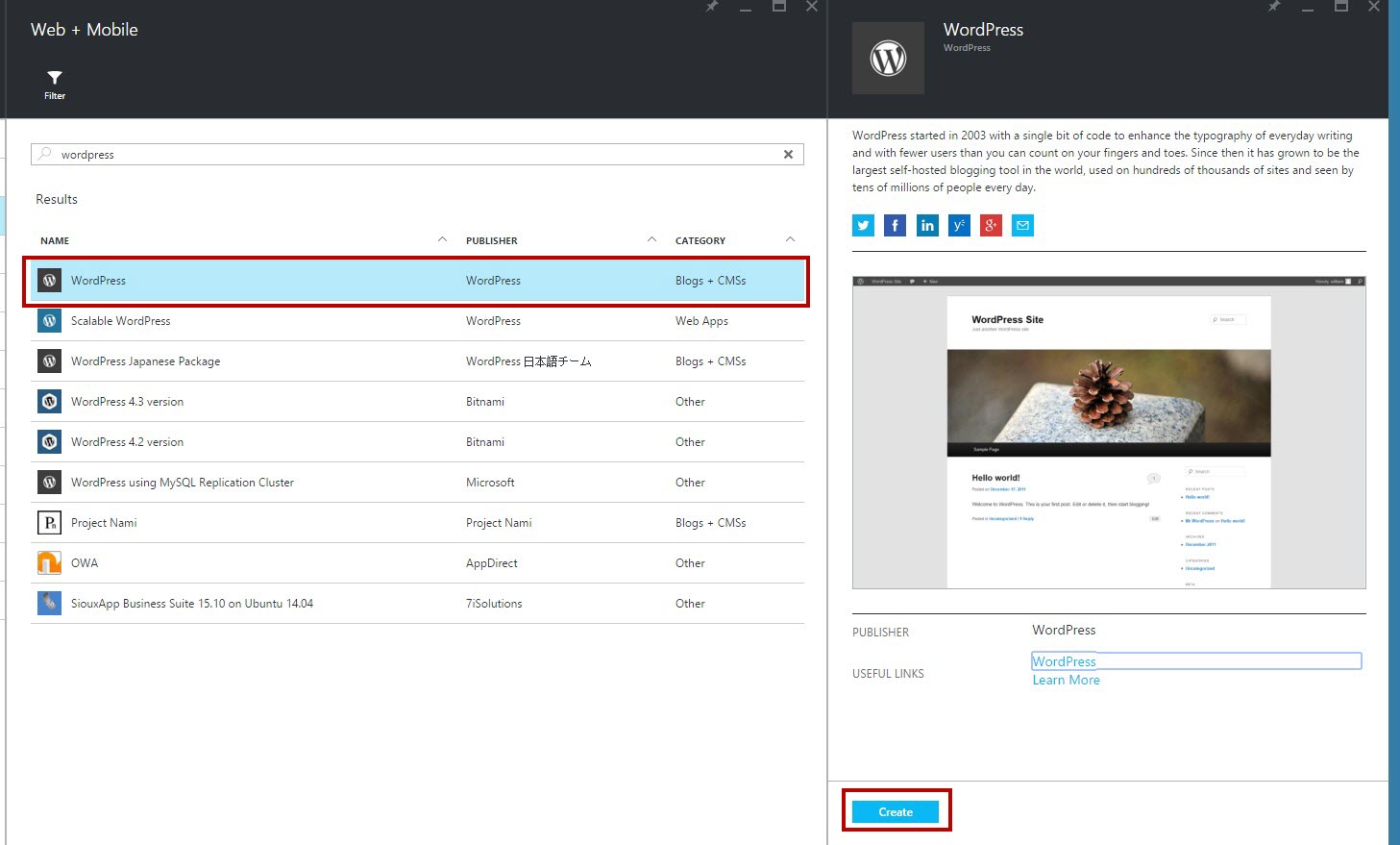Click the WordPress Japanese Package icon
The height and width of the screenshot is (845, 1400).
pos(49,361)
